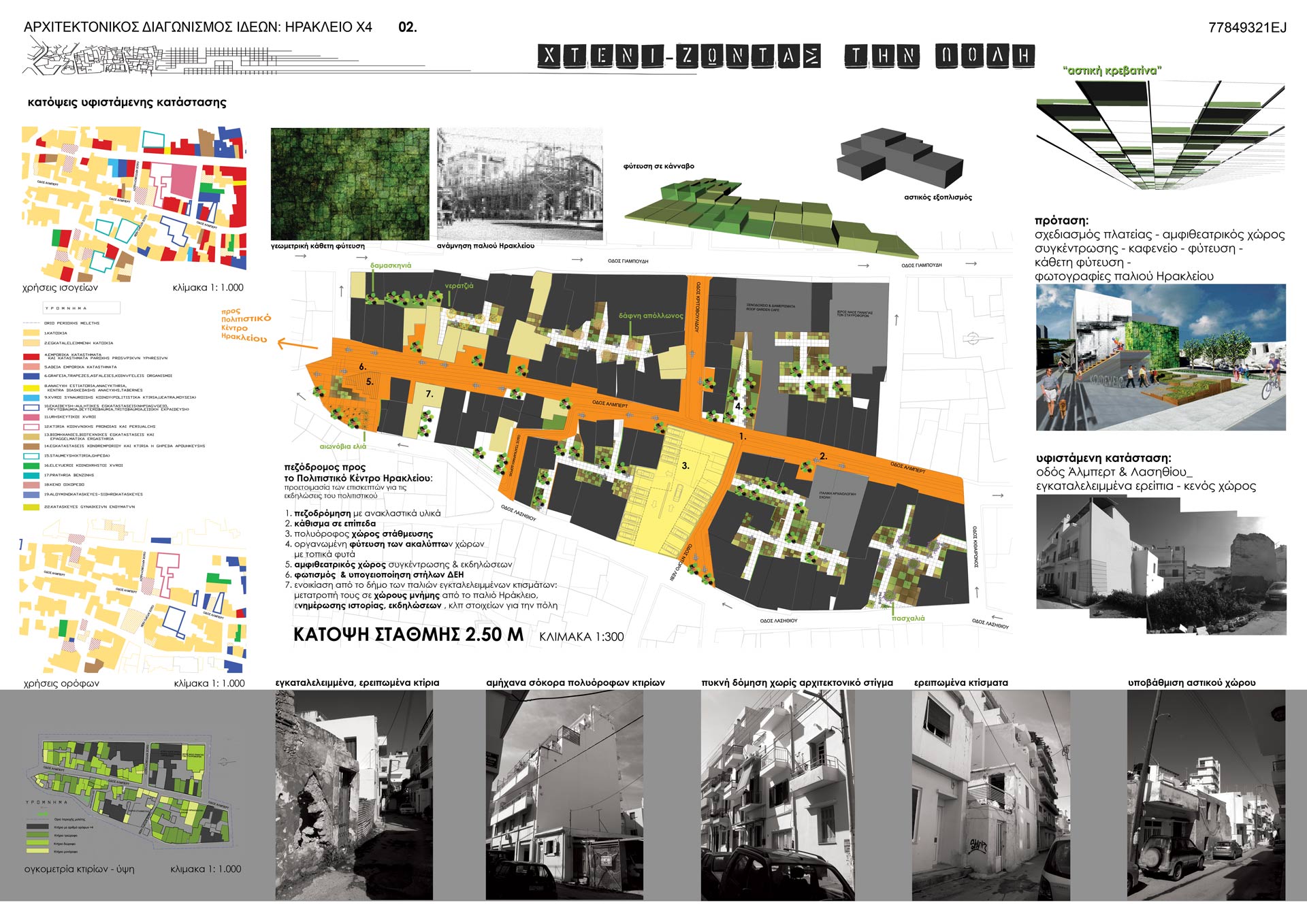1307x924 pixels.
Task: Open the 'γεωμετρική κάθετη φύτευση' green texture image
Action: (350, 184)
